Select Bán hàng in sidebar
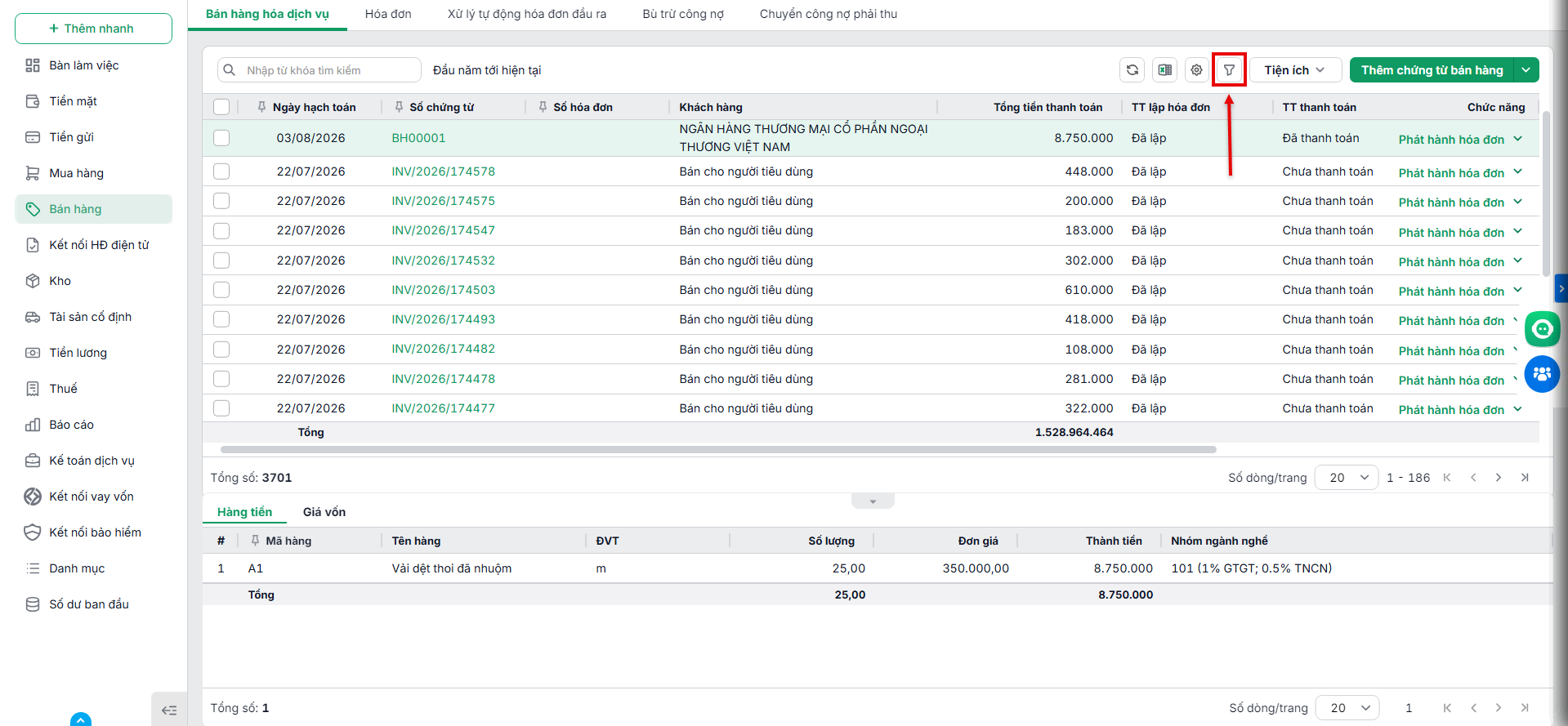1568x726 pixels. click(93, 209)
